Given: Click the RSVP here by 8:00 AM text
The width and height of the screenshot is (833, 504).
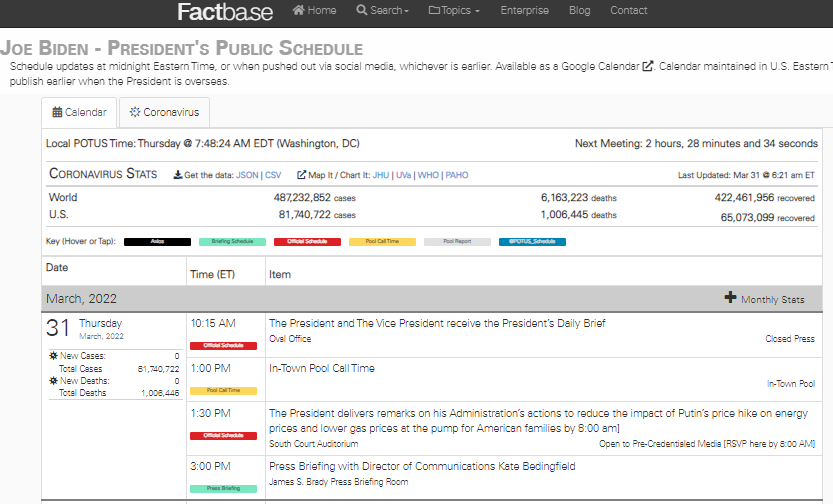Looking at the screenshot, I should click(x=769, y=443).
